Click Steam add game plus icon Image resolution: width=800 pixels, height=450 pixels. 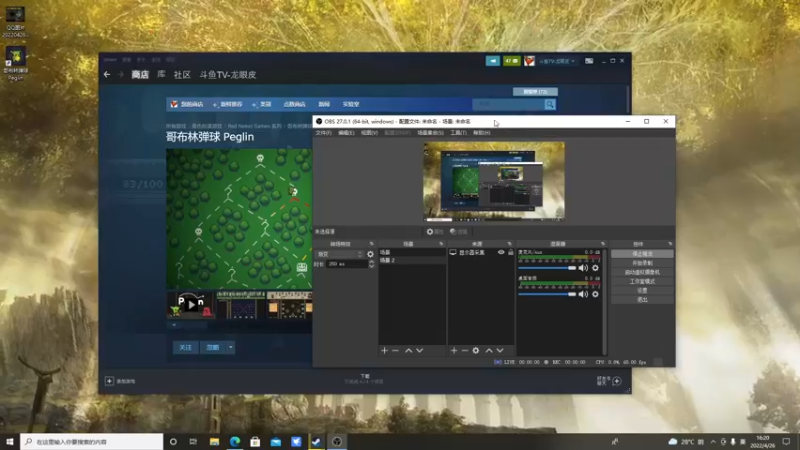point(109,381)
